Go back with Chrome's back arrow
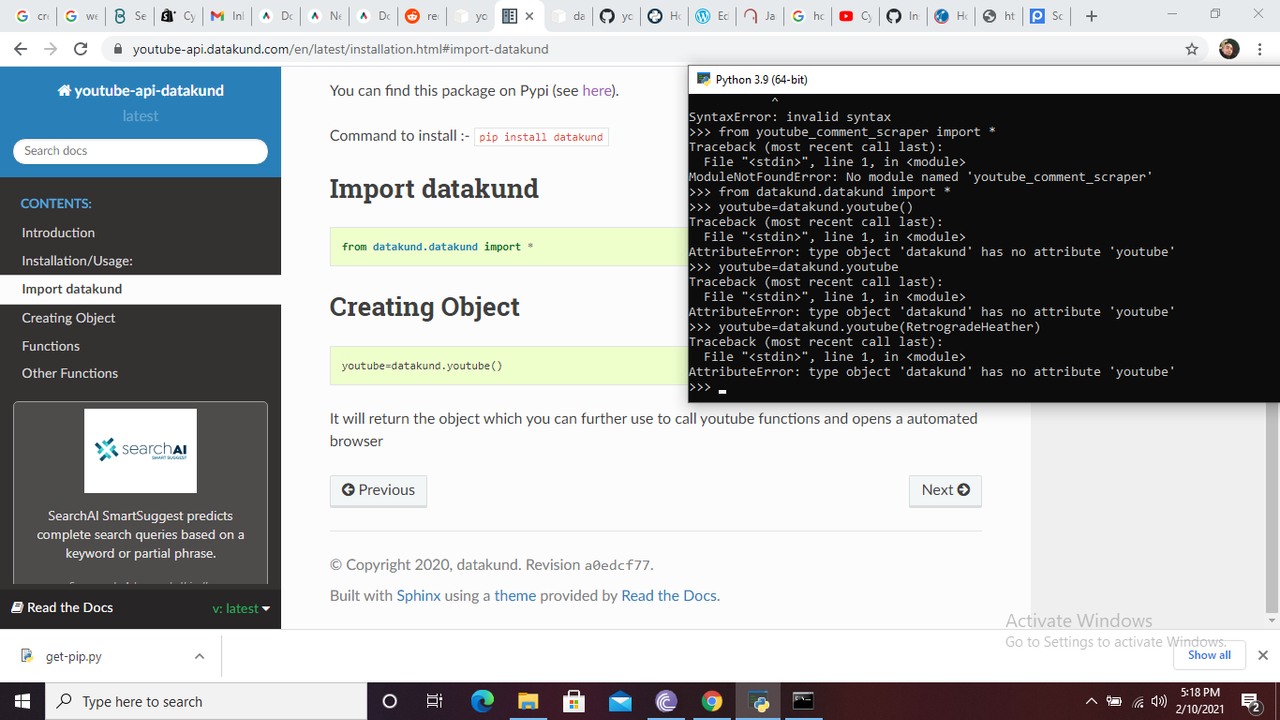 pyautogui.click(x=21, y=49)
